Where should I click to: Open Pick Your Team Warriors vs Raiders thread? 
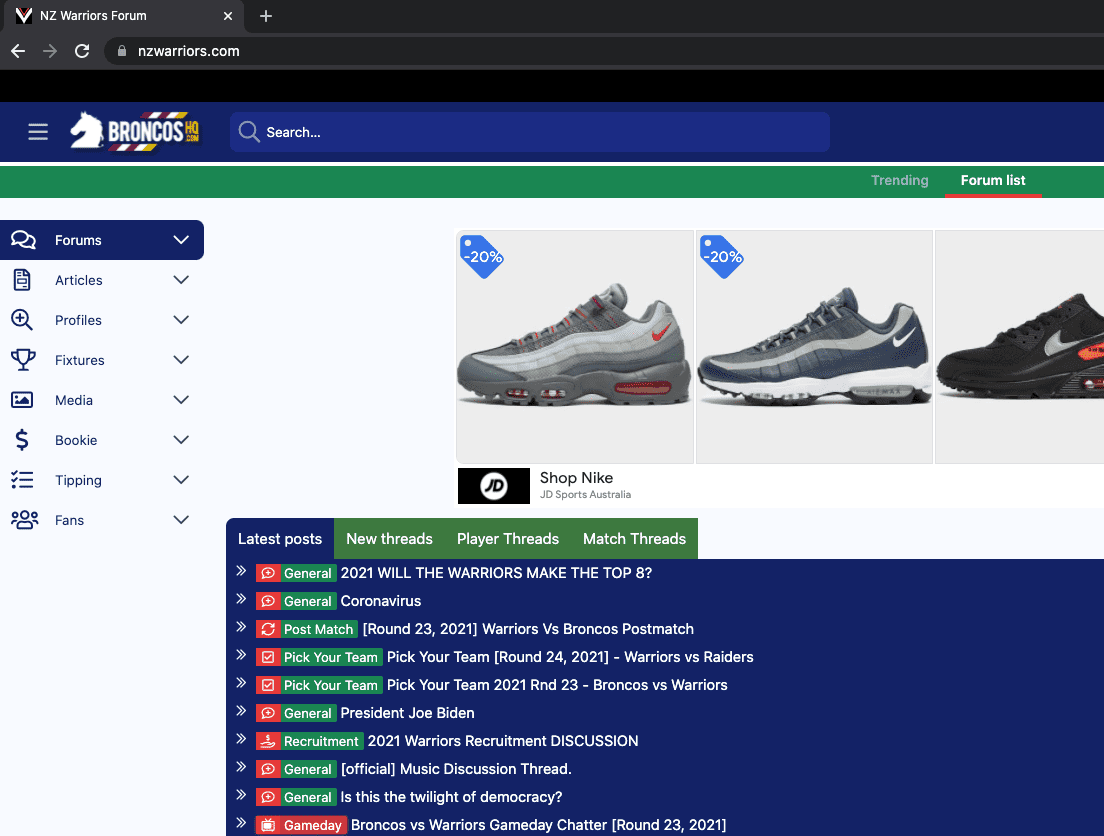pyautogui.click(x=570, y=657)
